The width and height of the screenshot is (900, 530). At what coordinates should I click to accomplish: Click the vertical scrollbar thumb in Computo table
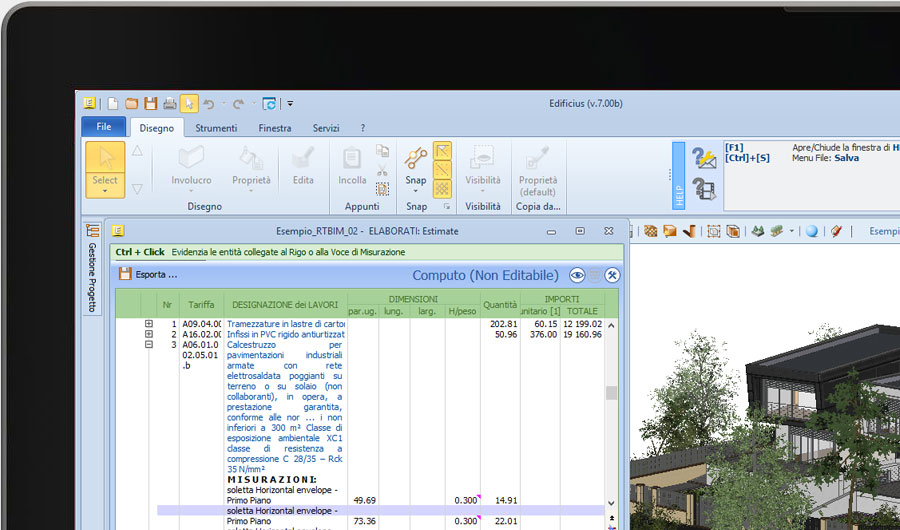coord(611,393)
